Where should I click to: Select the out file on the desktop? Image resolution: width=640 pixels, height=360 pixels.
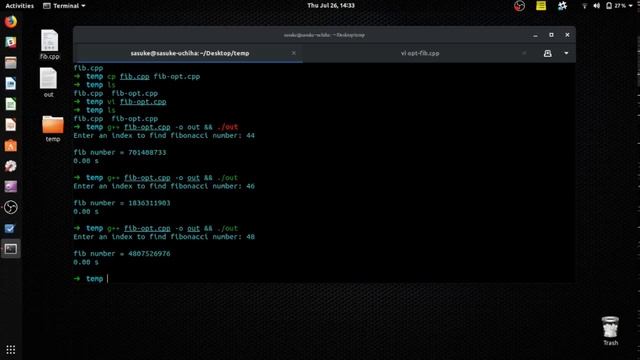(x=49, y=83)
